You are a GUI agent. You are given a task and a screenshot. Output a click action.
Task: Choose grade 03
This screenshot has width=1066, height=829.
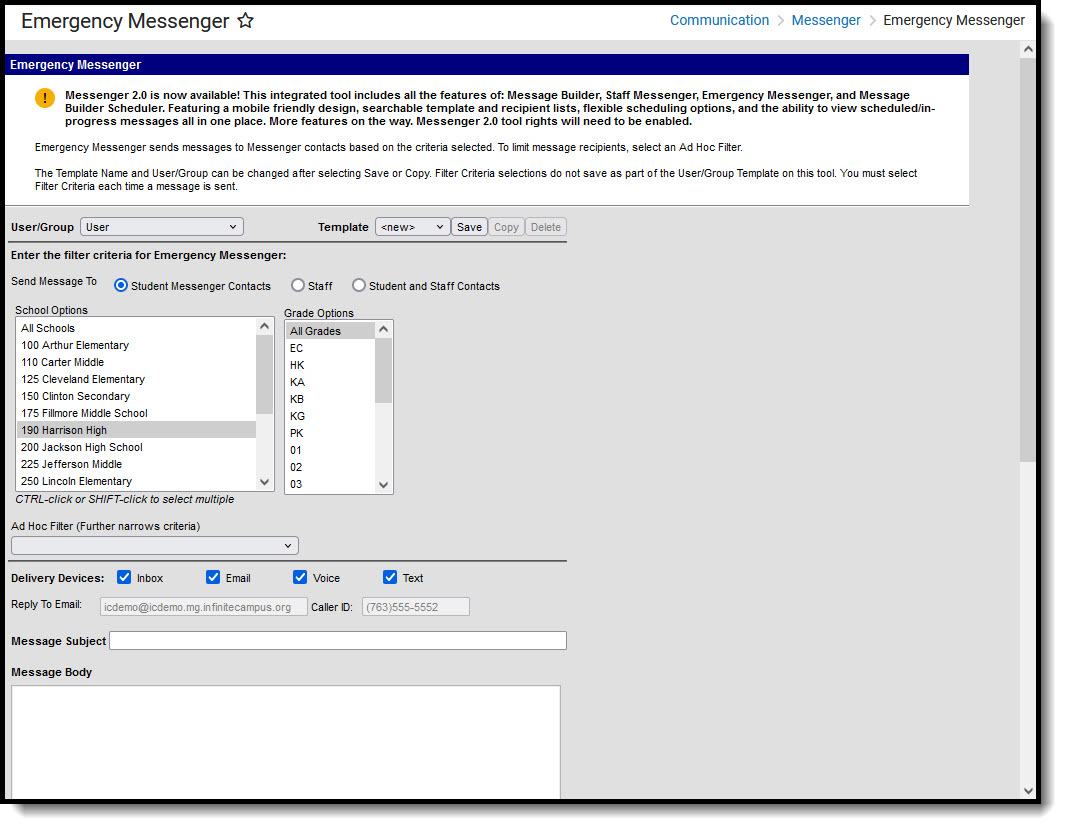330,484
